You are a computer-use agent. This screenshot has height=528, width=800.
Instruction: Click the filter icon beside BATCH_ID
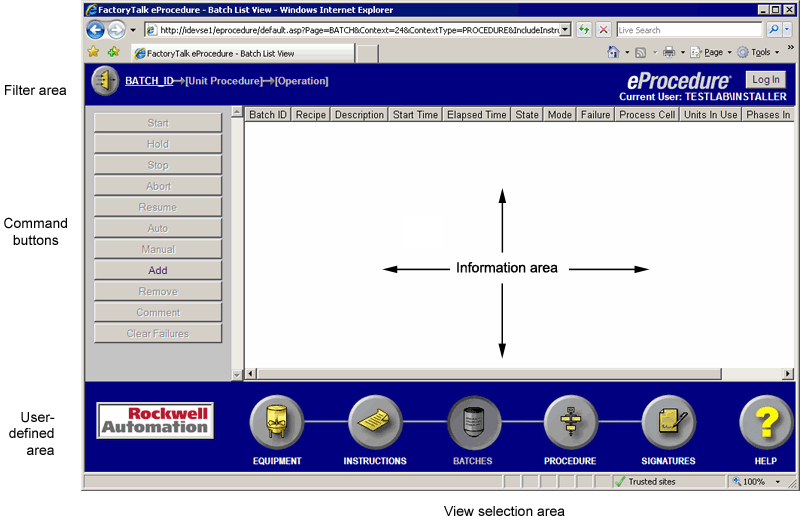pyautogui.click(x=105, y=81)
